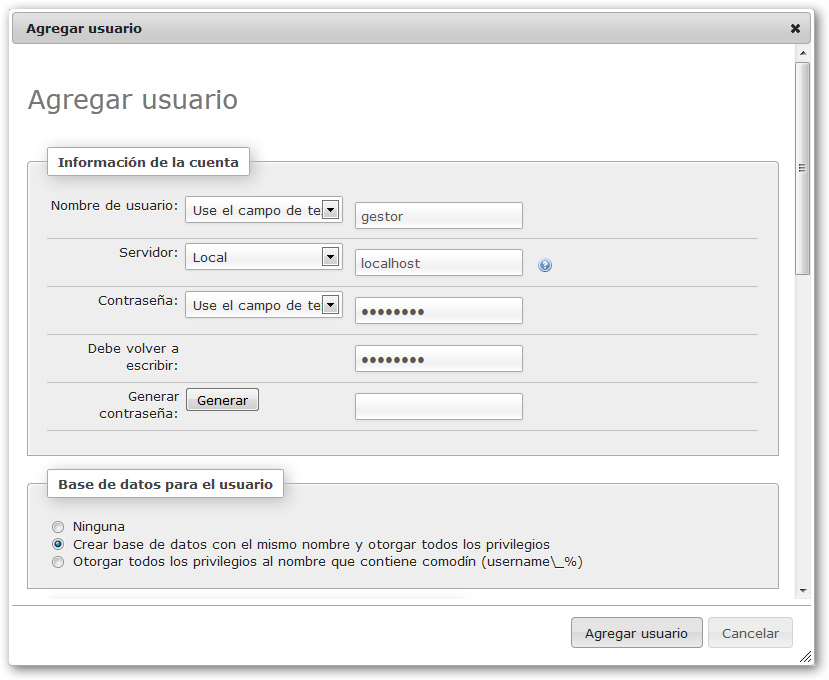Close the Agregar usuario dialog

click(795, 28)
